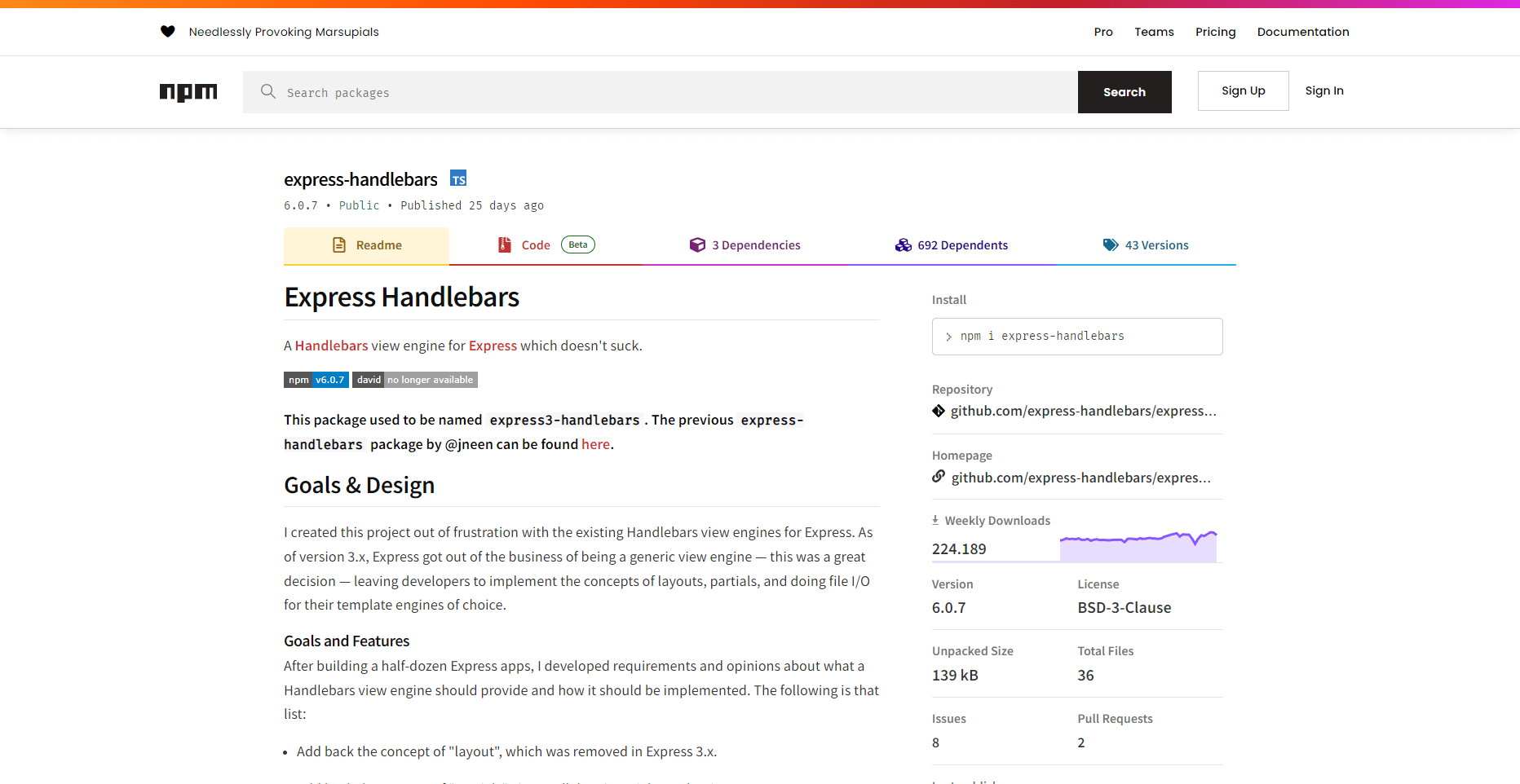Click the Sign In link

click(1323, 90)
